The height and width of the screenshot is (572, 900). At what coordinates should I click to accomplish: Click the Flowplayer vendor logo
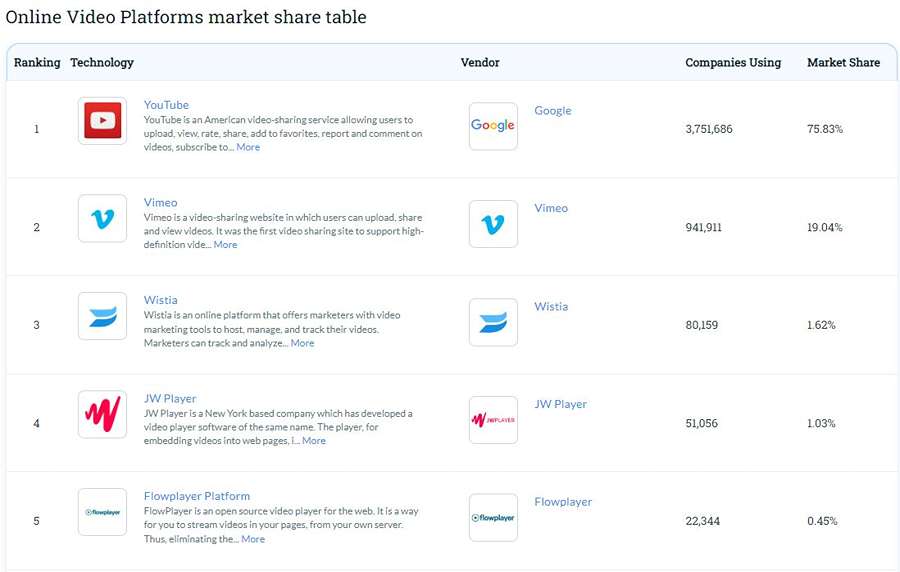click(x=493, y=518)
